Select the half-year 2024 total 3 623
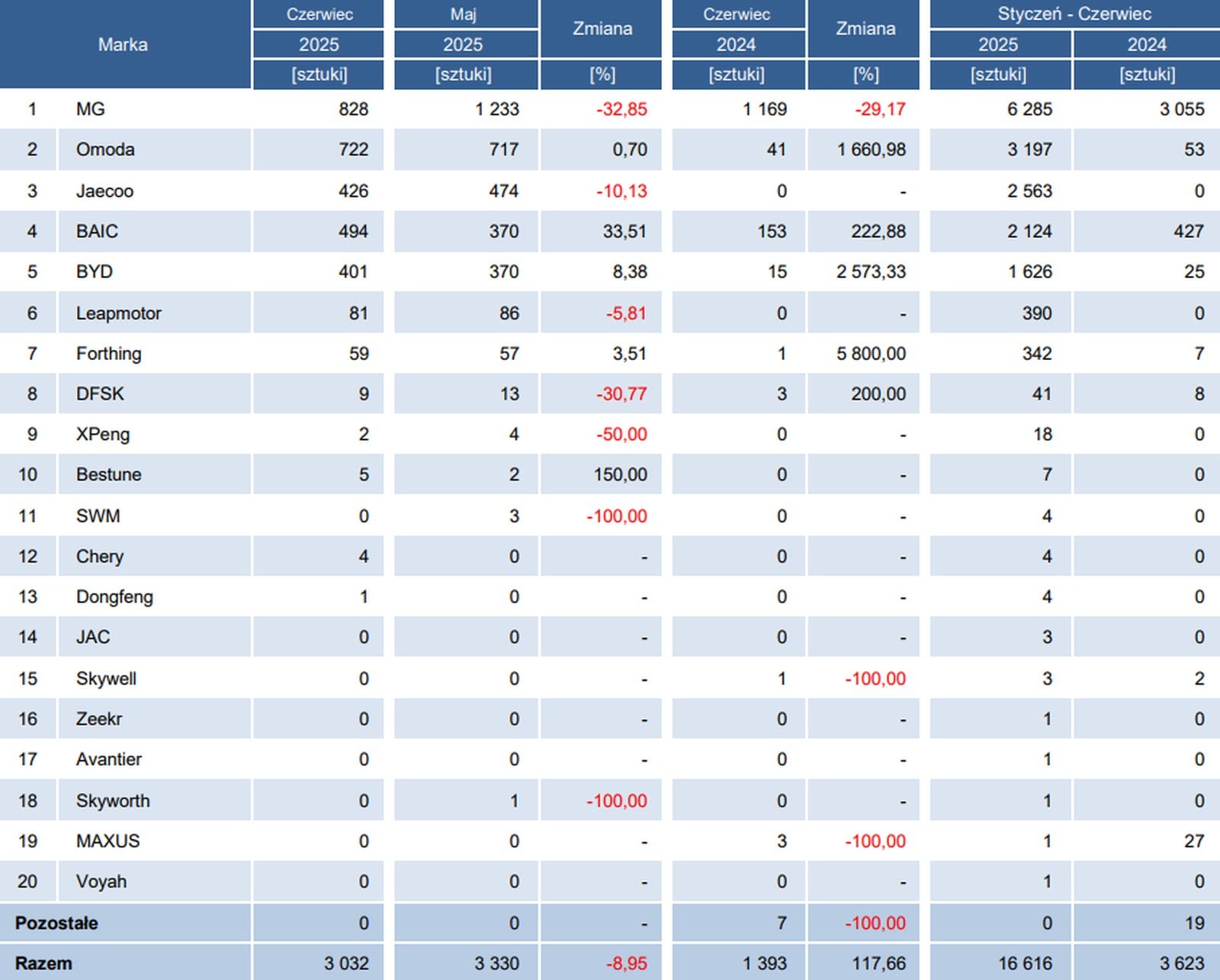 [x=1182, y=963]
